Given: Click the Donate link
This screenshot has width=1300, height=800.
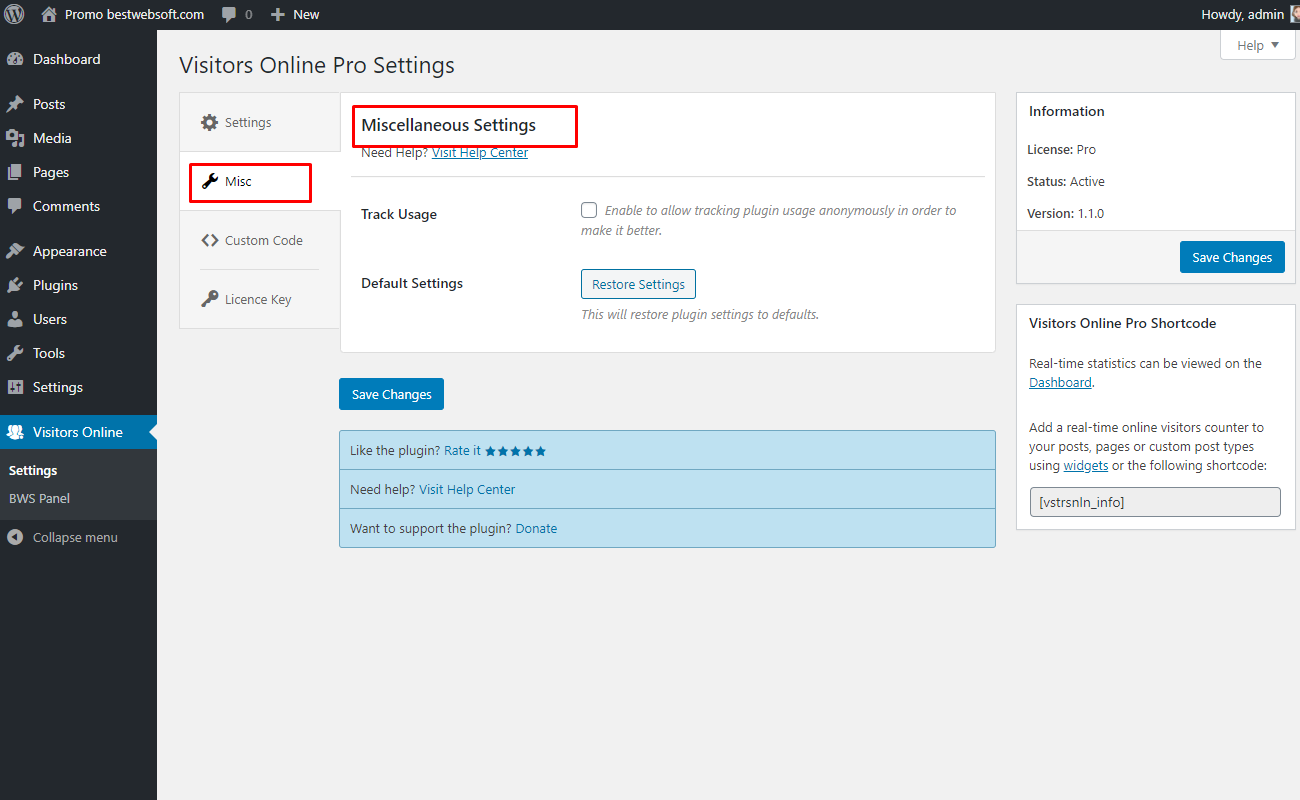Looking at the screenshot, I should point(536,529).
